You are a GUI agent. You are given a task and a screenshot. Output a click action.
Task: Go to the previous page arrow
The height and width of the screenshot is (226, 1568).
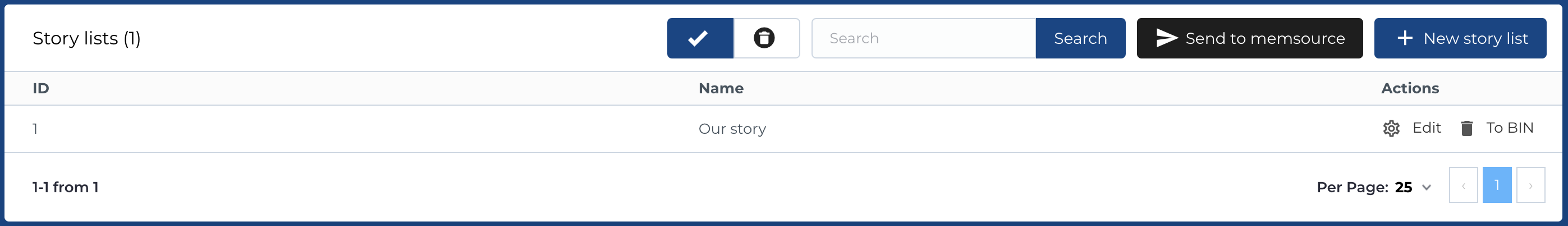[1463, 185]
